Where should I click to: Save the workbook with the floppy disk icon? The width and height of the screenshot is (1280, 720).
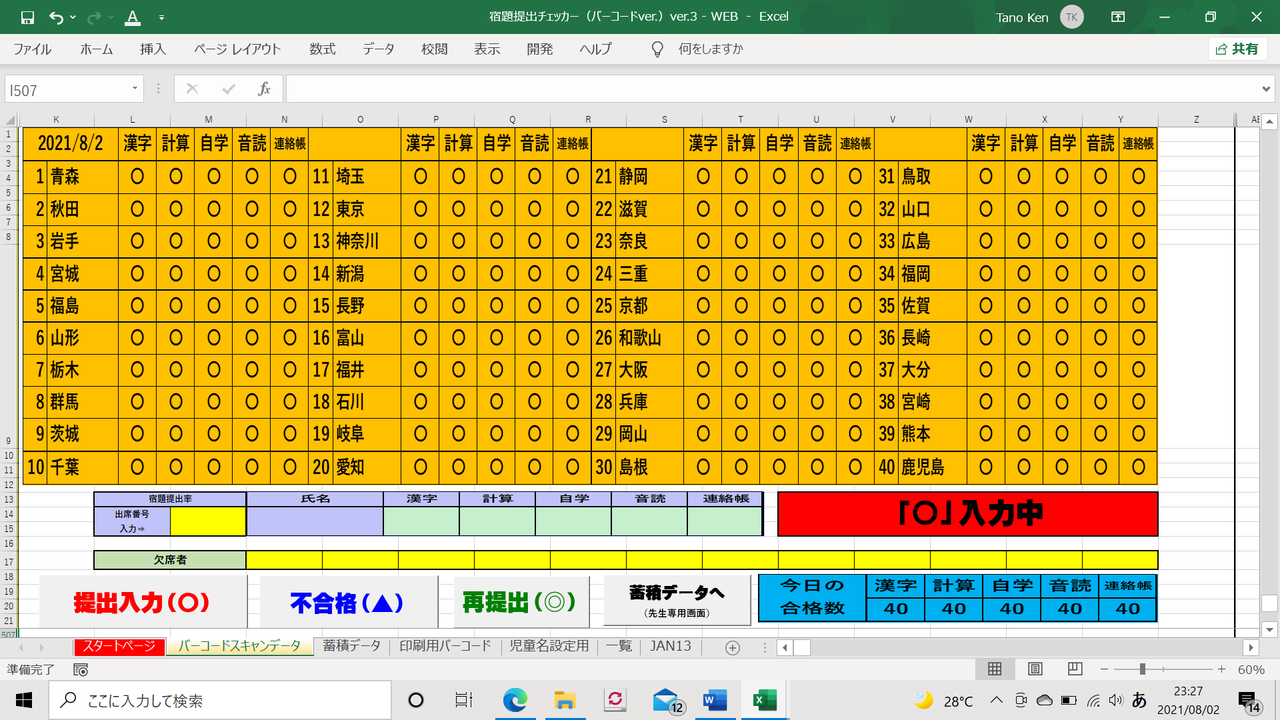point(27,17)
